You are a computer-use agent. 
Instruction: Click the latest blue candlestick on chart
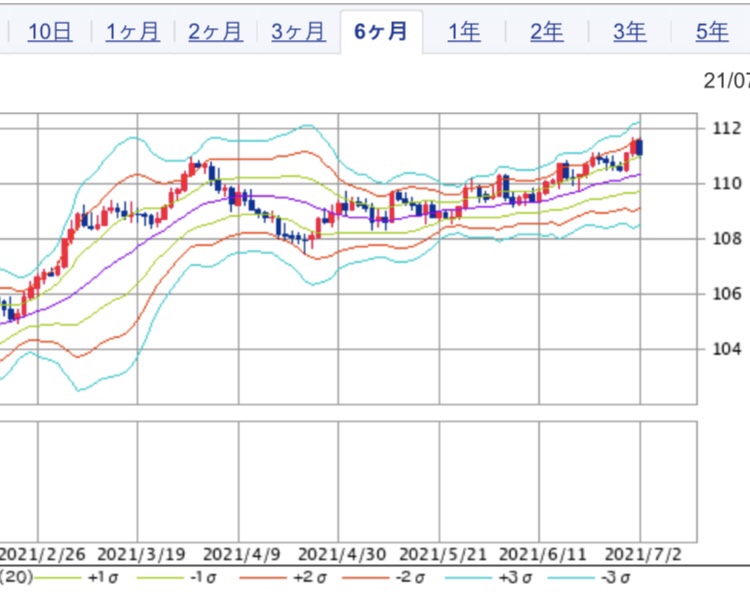tap(640, 147)
